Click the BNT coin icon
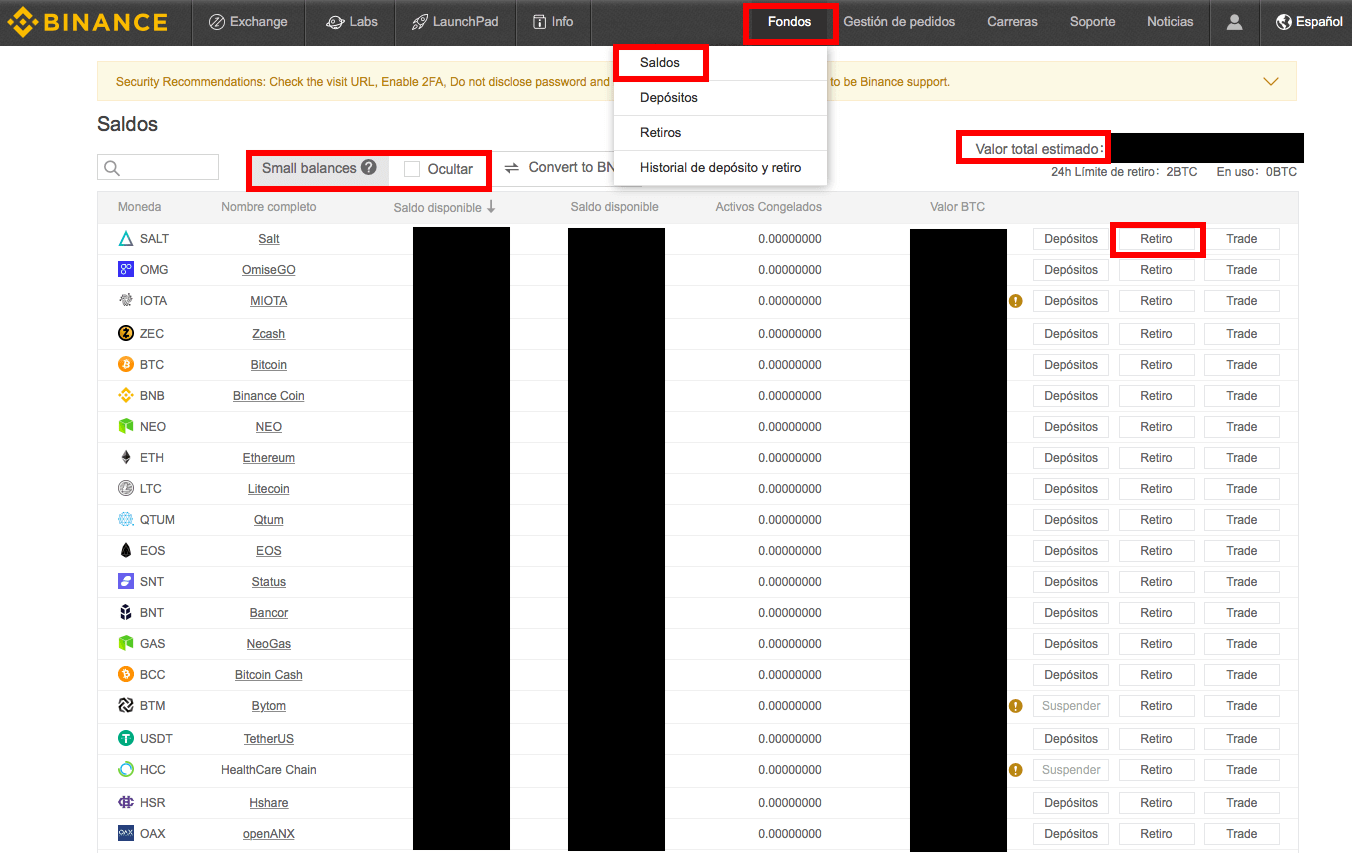Screen dimensions: 1352x853 coord(126,613)
